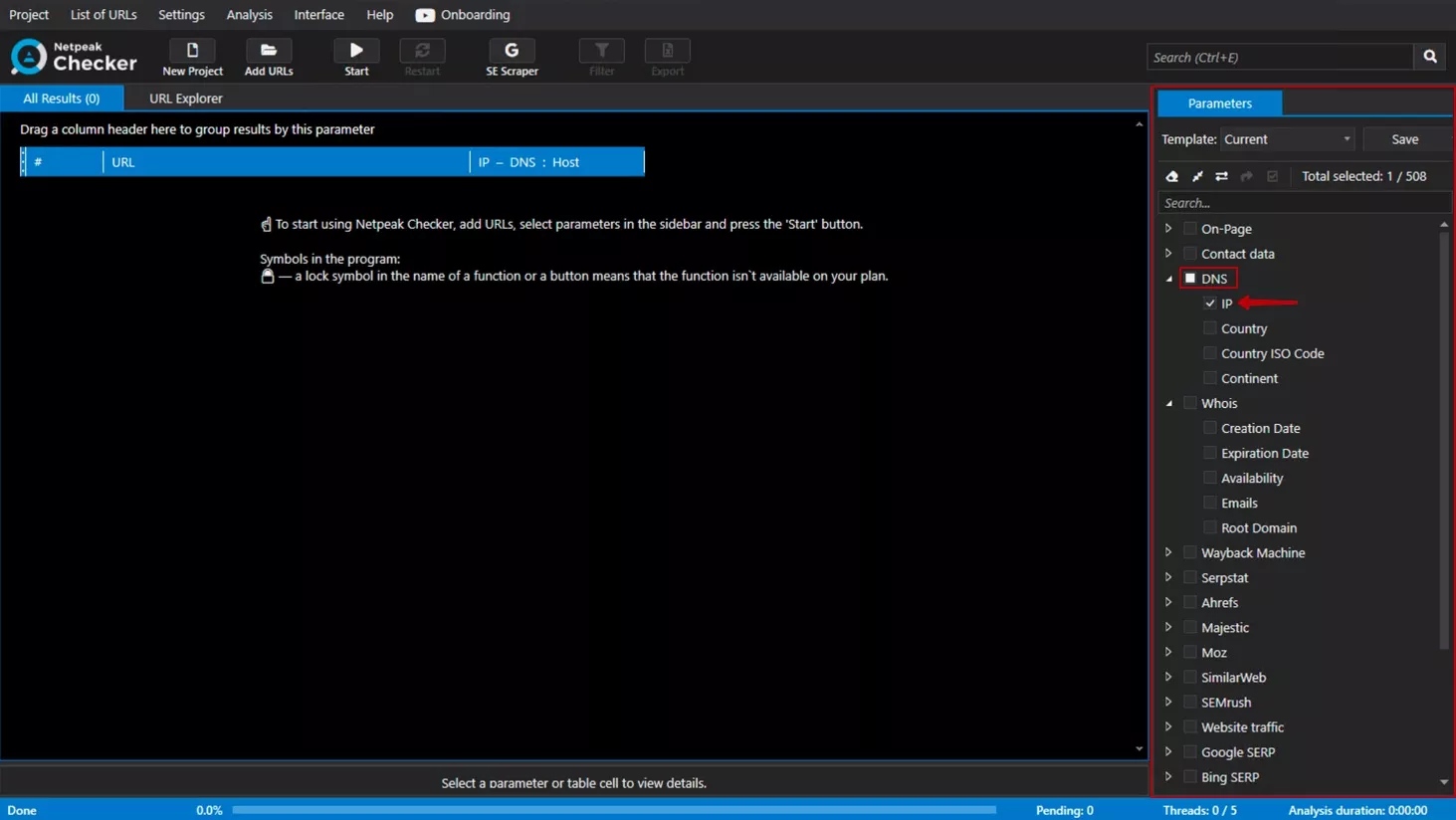Uncheck the IP parameter checkbox

point(1210,304)
